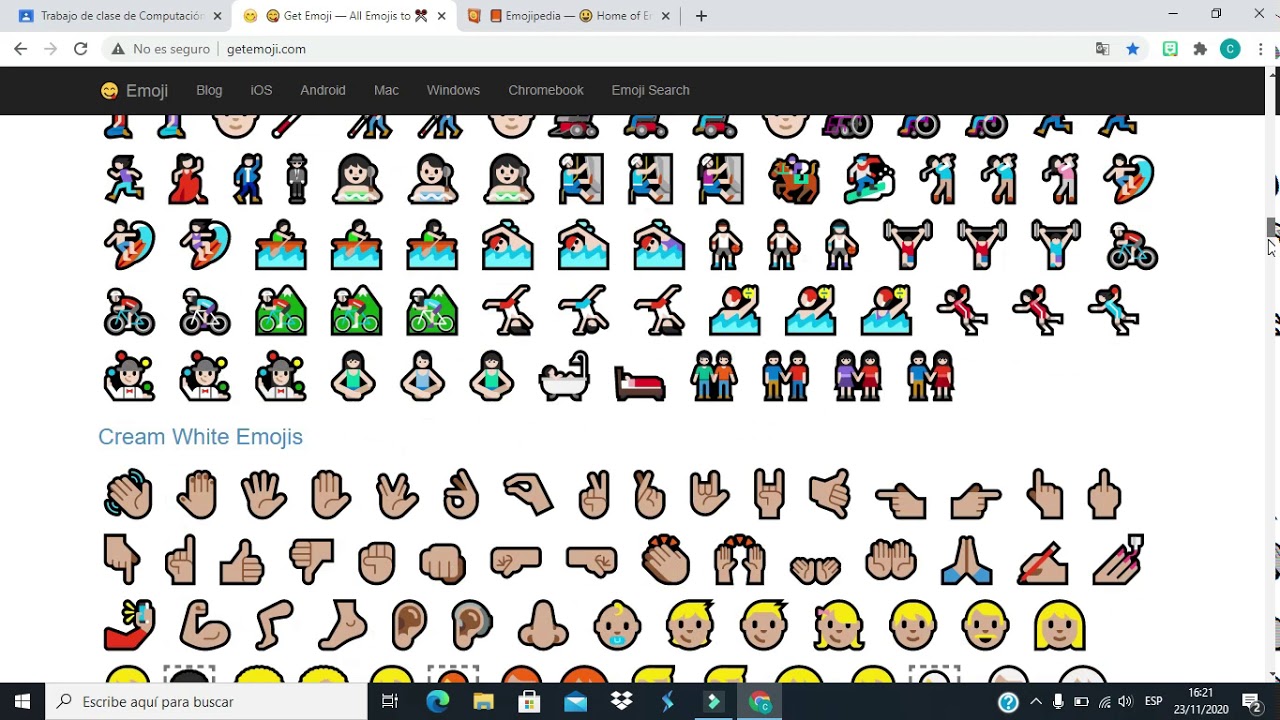Click the folded hands emoji

pos(966,560)
